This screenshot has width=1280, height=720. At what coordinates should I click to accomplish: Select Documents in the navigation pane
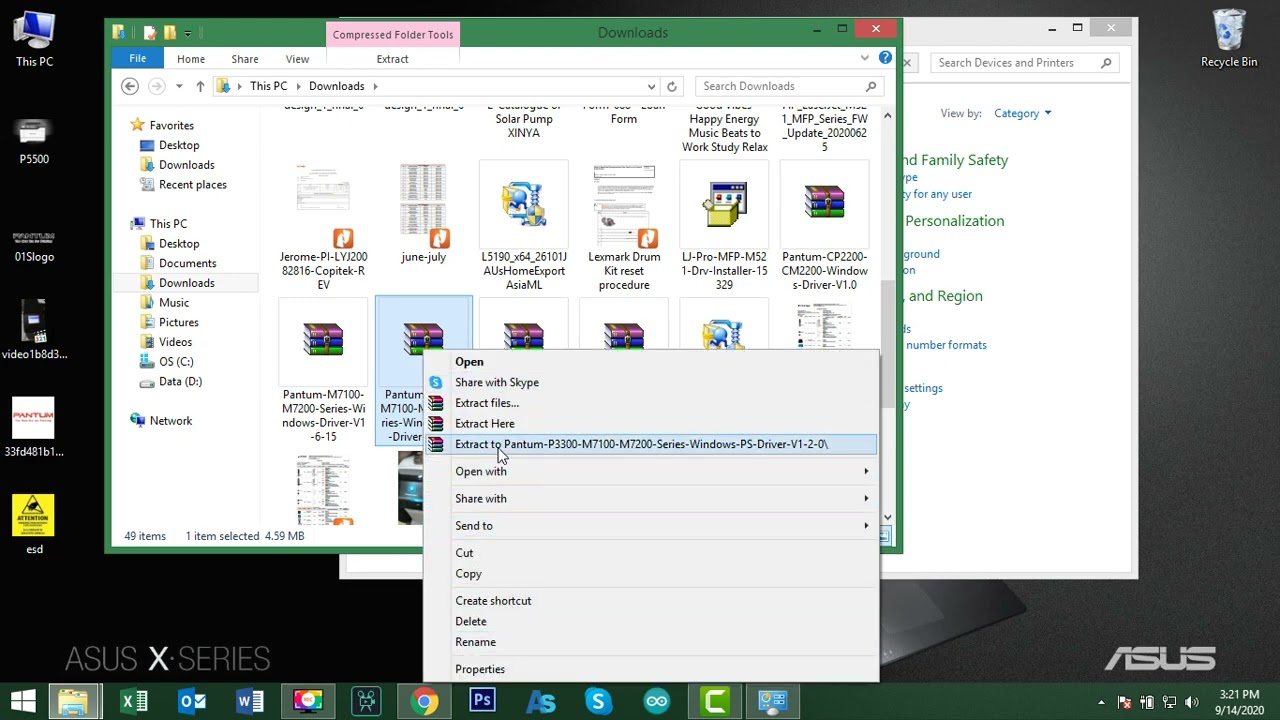187,263
